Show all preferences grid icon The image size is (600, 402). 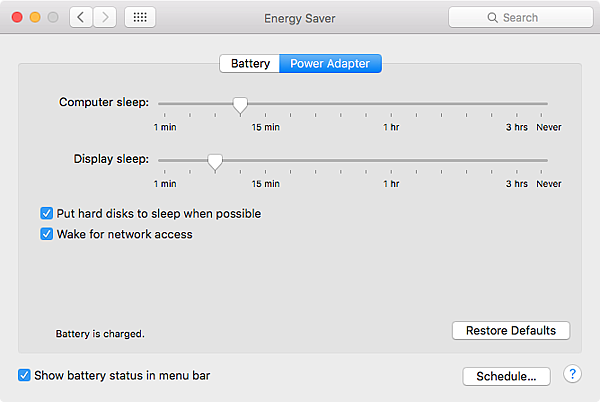pyautogui.click(x=140, y=17)
